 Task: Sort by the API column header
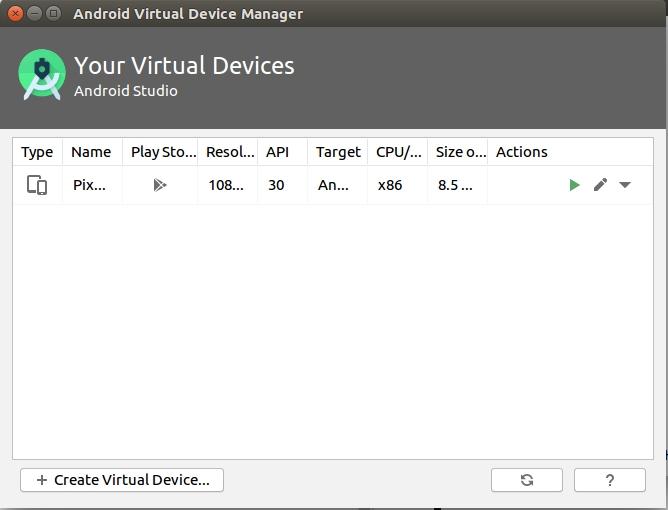click(277, 152)
